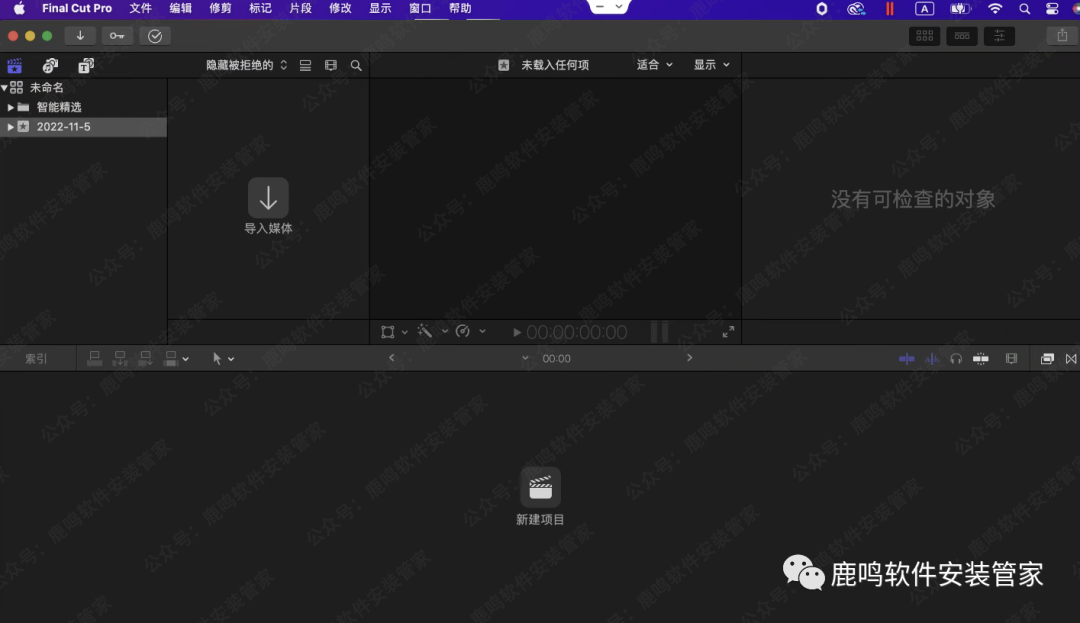Viewport: 1080px width, 623px height.
Task: Search the browser with magnifier icon
Action: click(x=356, y=65)
